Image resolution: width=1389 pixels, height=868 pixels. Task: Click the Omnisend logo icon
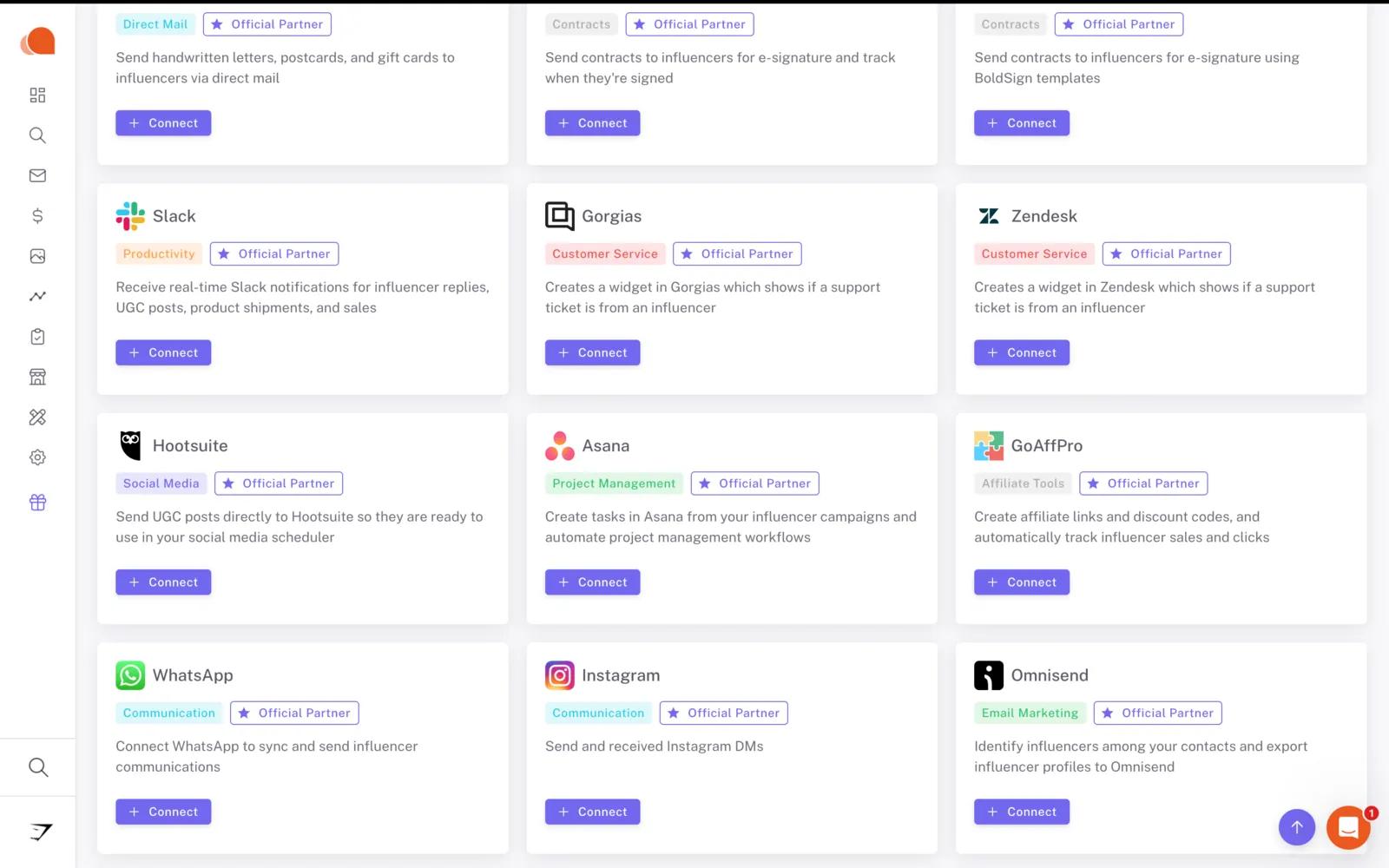(989, 675)
